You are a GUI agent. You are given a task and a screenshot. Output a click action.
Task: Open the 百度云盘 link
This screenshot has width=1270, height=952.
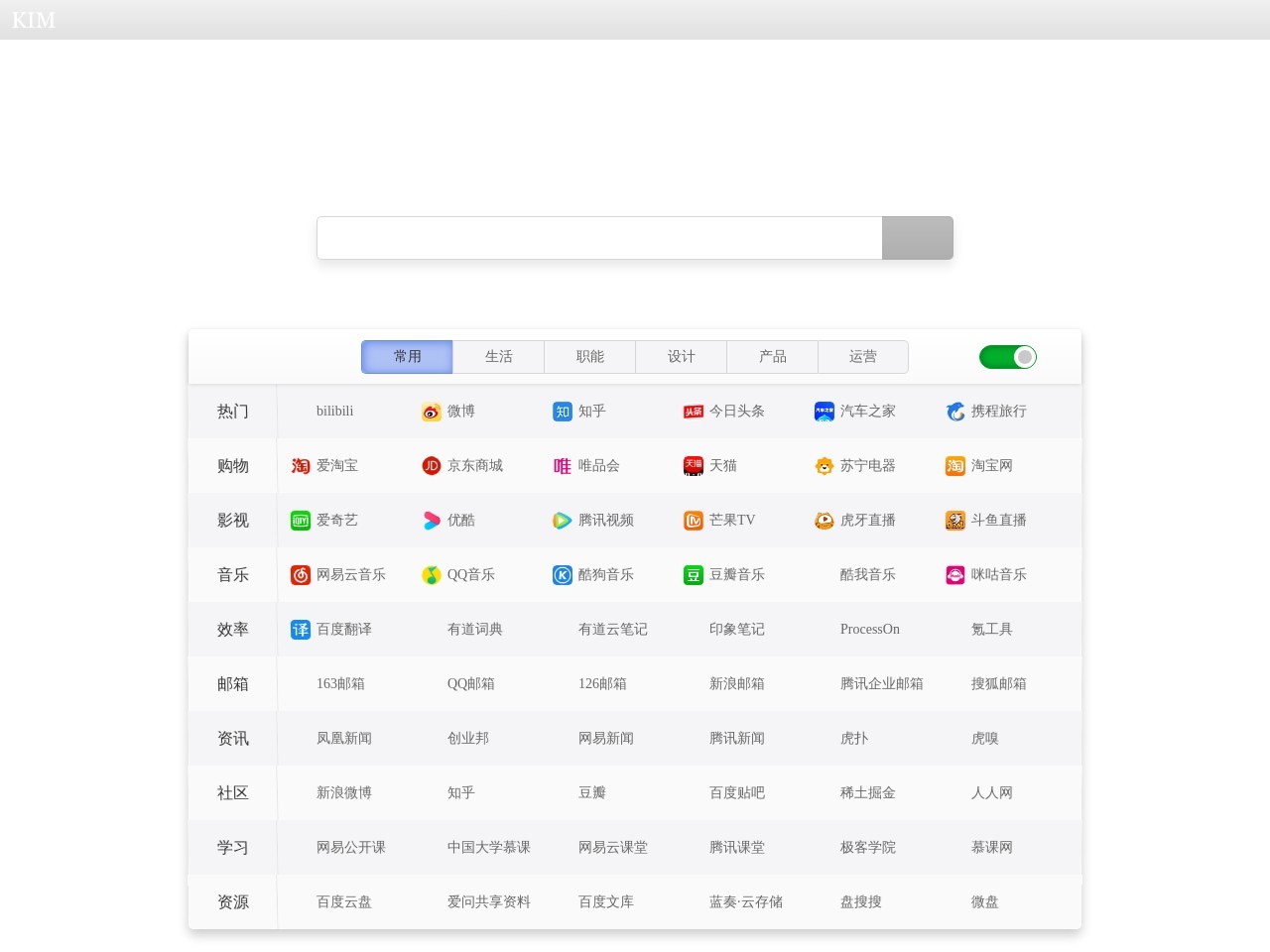[344, 902]
